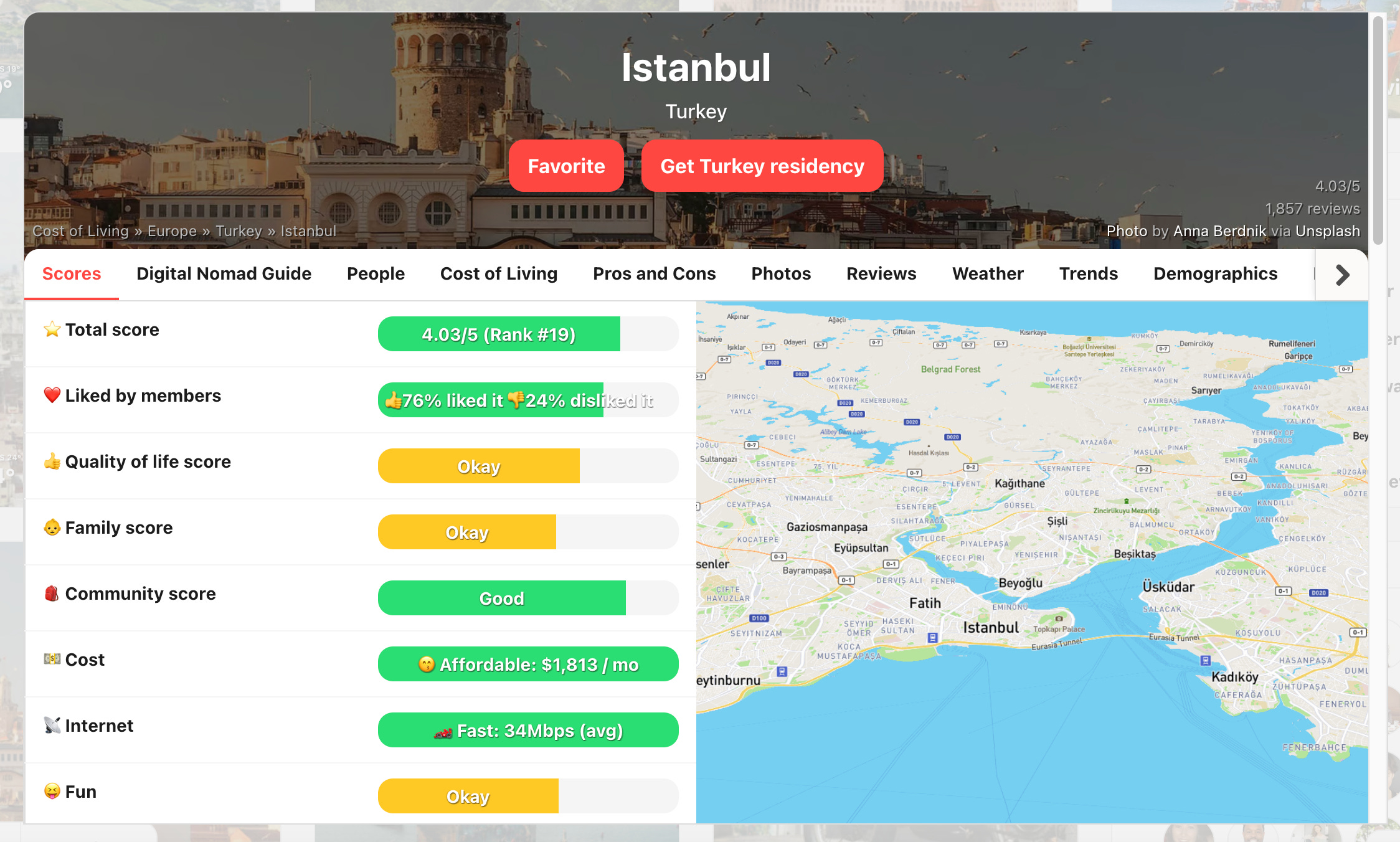Click the Affordable cost bar
Image resolution: width=1400 pixels, height=842 pixels.
(527, 665)
